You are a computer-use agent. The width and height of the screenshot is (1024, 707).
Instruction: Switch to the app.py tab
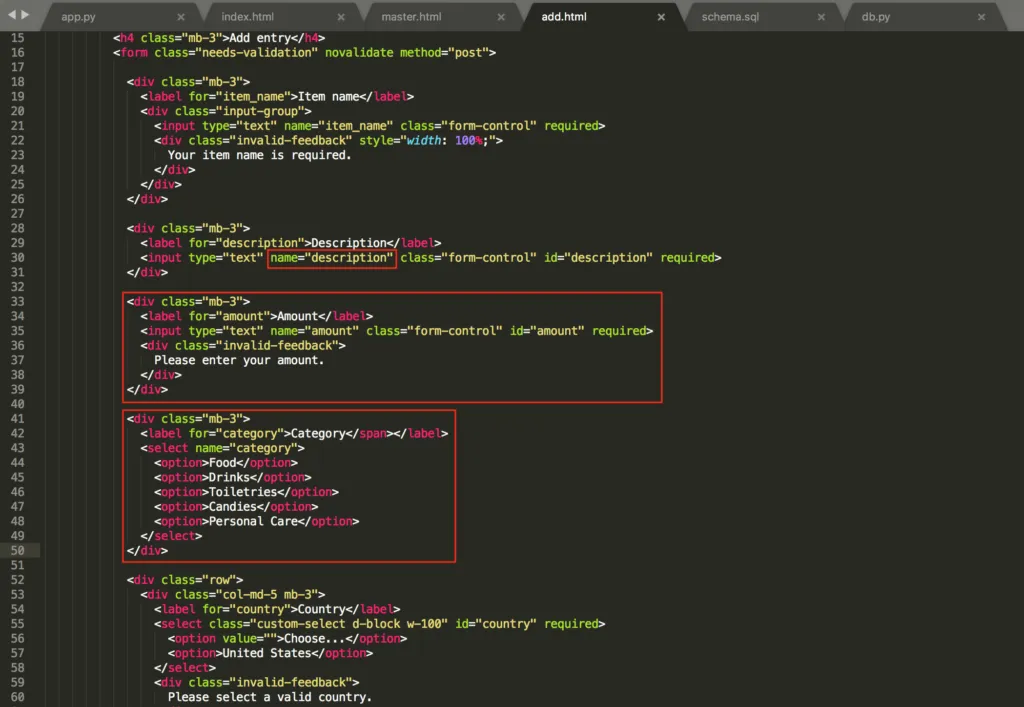pos(78,17)
